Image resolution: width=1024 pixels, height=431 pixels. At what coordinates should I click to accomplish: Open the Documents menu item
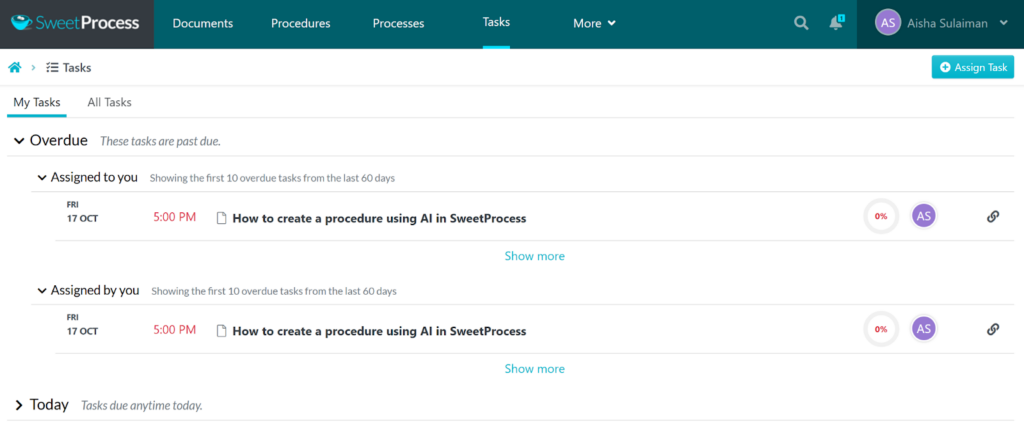coord(203,23)
